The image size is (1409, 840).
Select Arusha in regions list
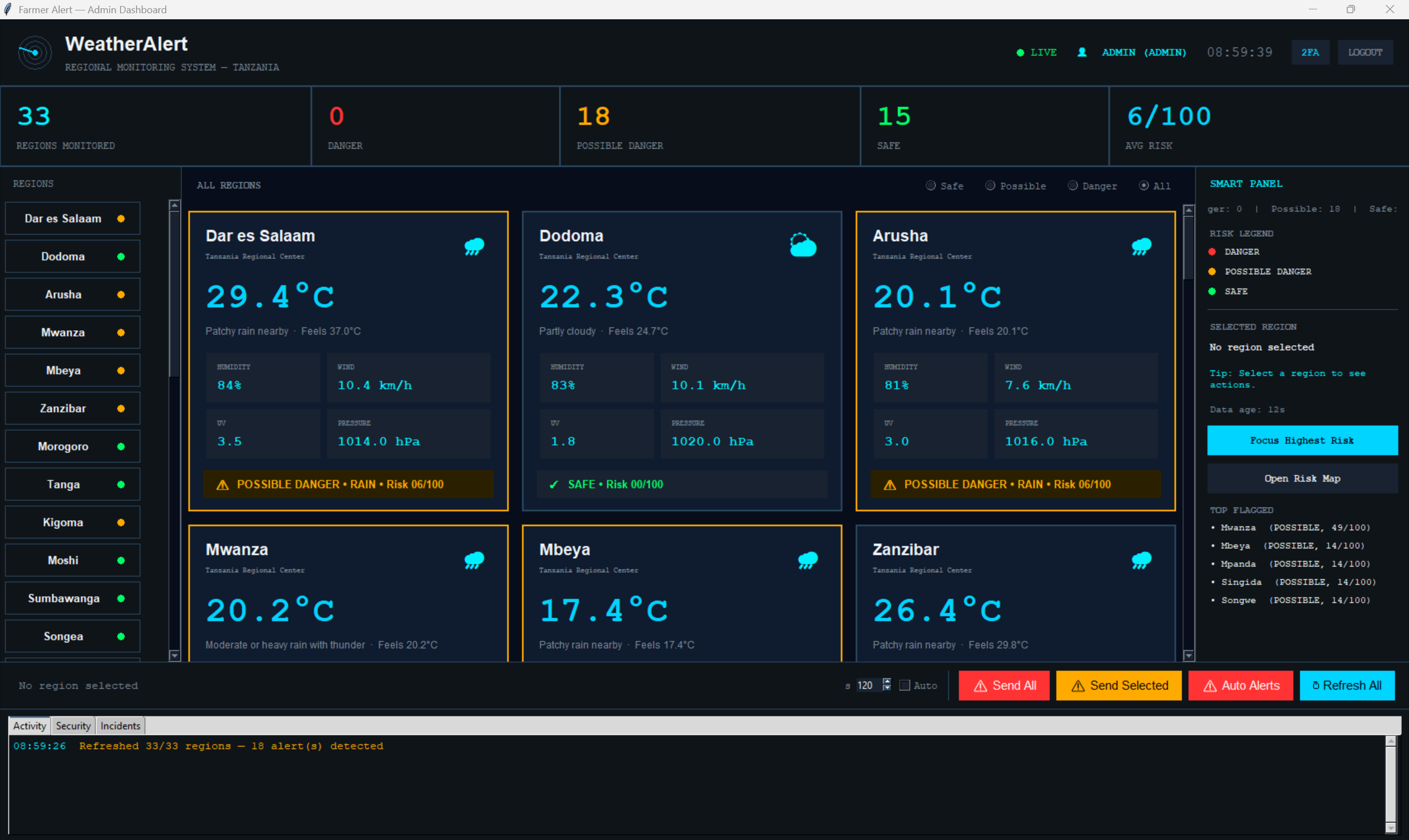click(73, 294)
